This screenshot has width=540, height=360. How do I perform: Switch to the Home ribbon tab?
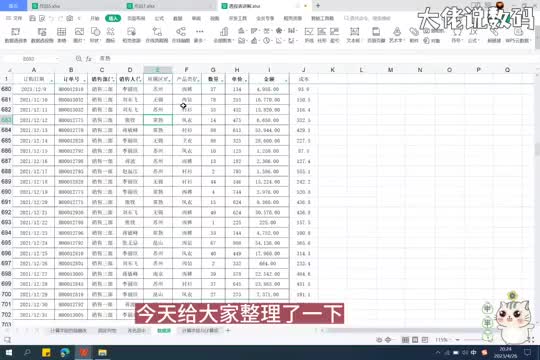tap(95, 18)
